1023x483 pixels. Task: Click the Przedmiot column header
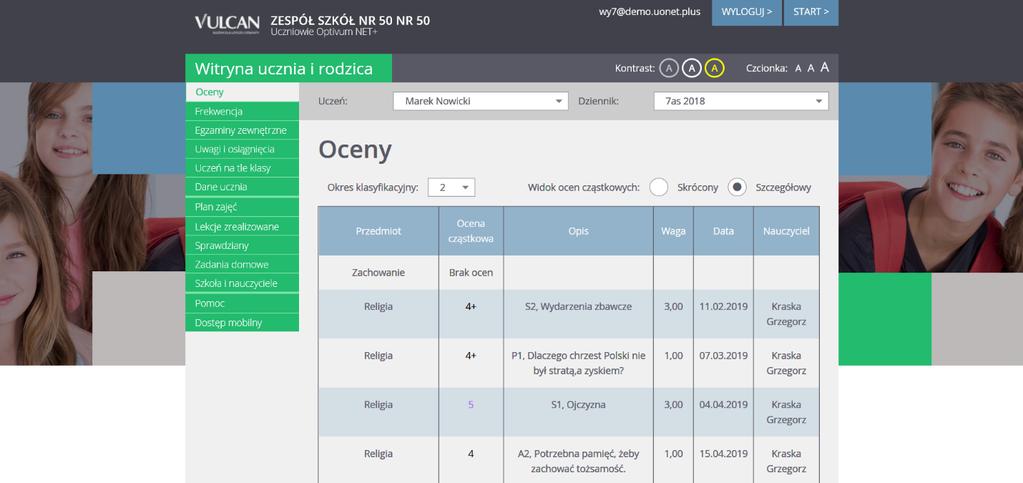378,231
